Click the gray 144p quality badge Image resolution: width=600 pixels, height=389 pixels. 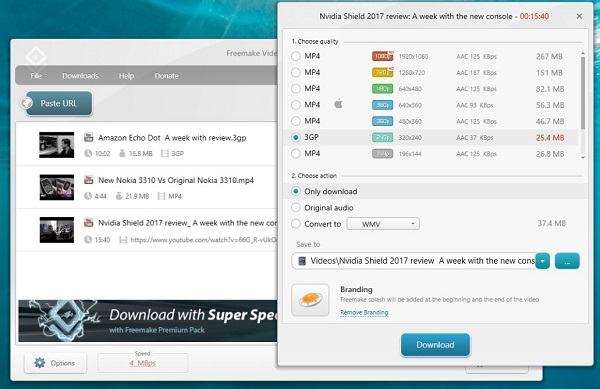383,154
